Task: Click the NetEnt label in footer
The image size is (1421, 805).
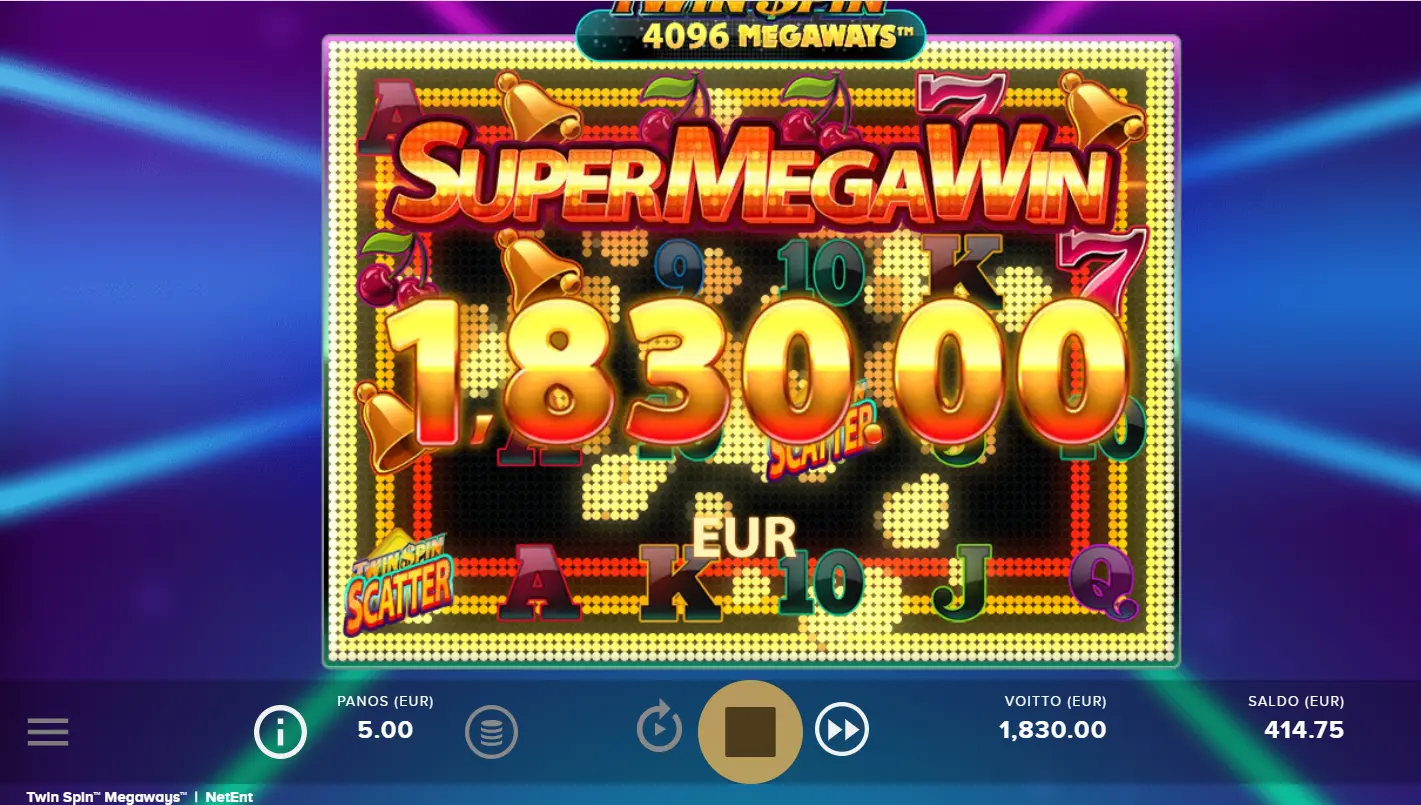Action: (229, 797)
